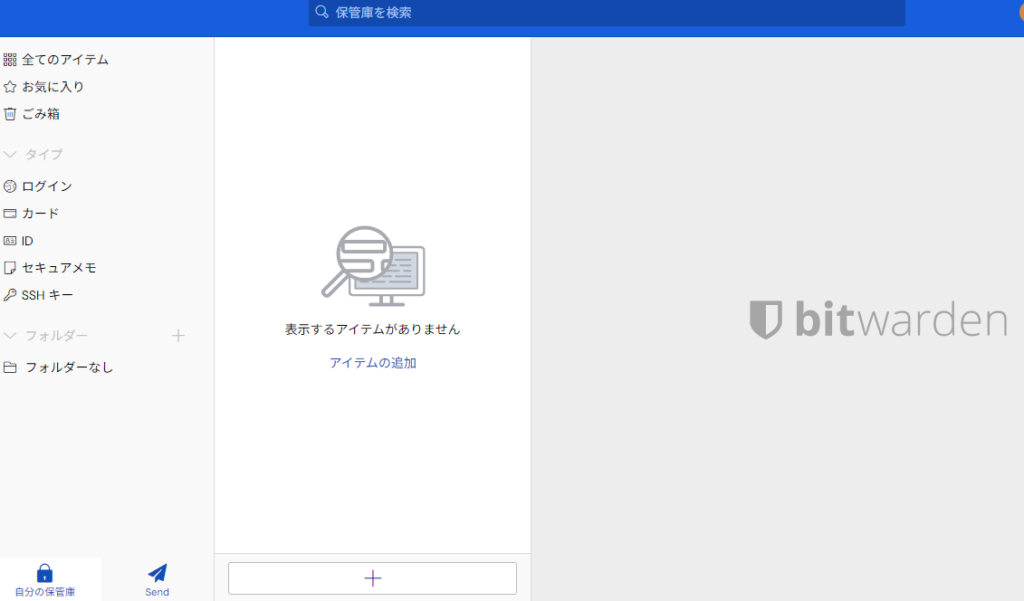This screenshot has height=601, width=1024.
Task: Click the お気に入り star icon
Action: point(10,87)
